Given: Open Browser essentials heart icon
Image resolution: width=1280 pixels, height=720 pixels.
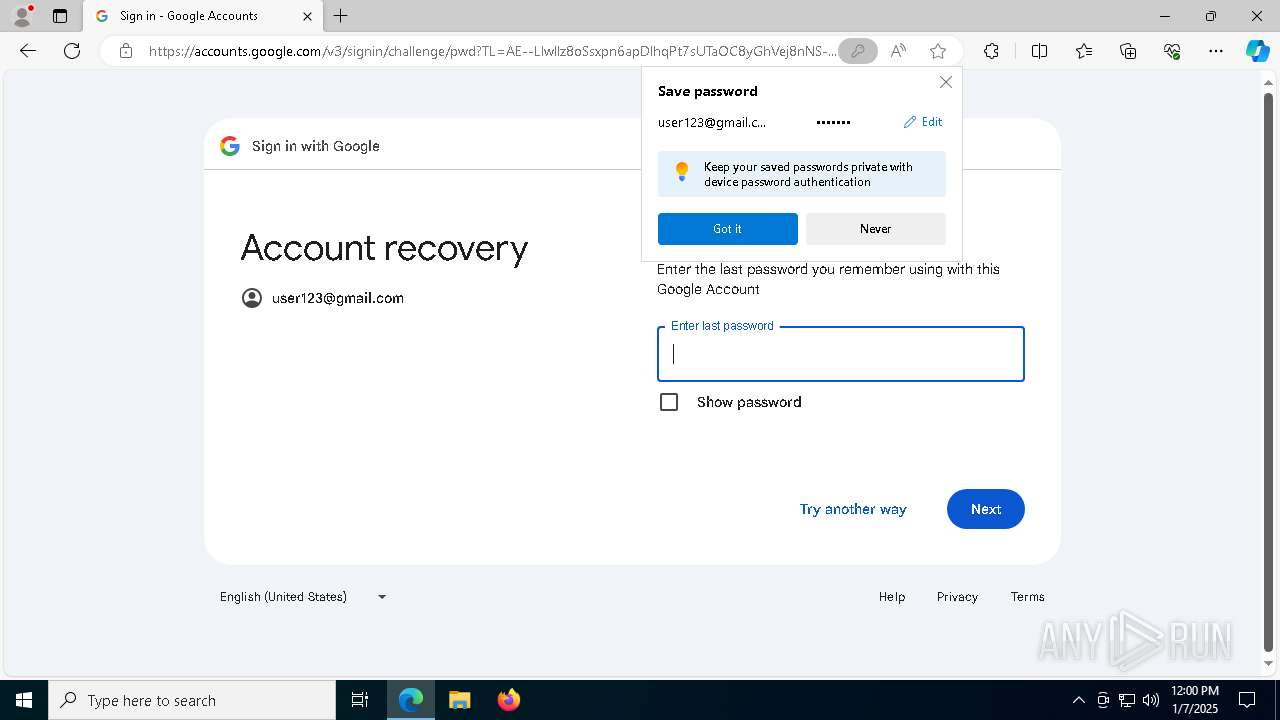Looking at the screenshot, I should point(1172,51).
